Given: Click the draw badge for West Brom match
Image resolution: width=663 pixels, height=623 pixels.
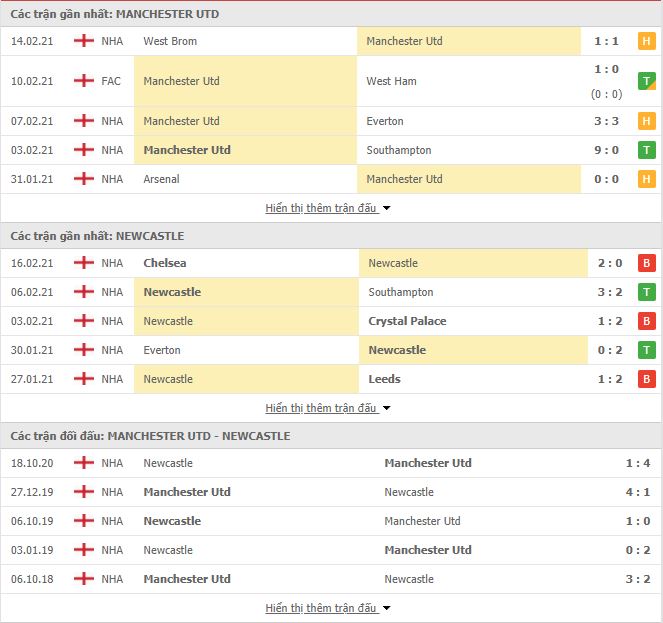Looking at the screenshot, I should [646, 41].
